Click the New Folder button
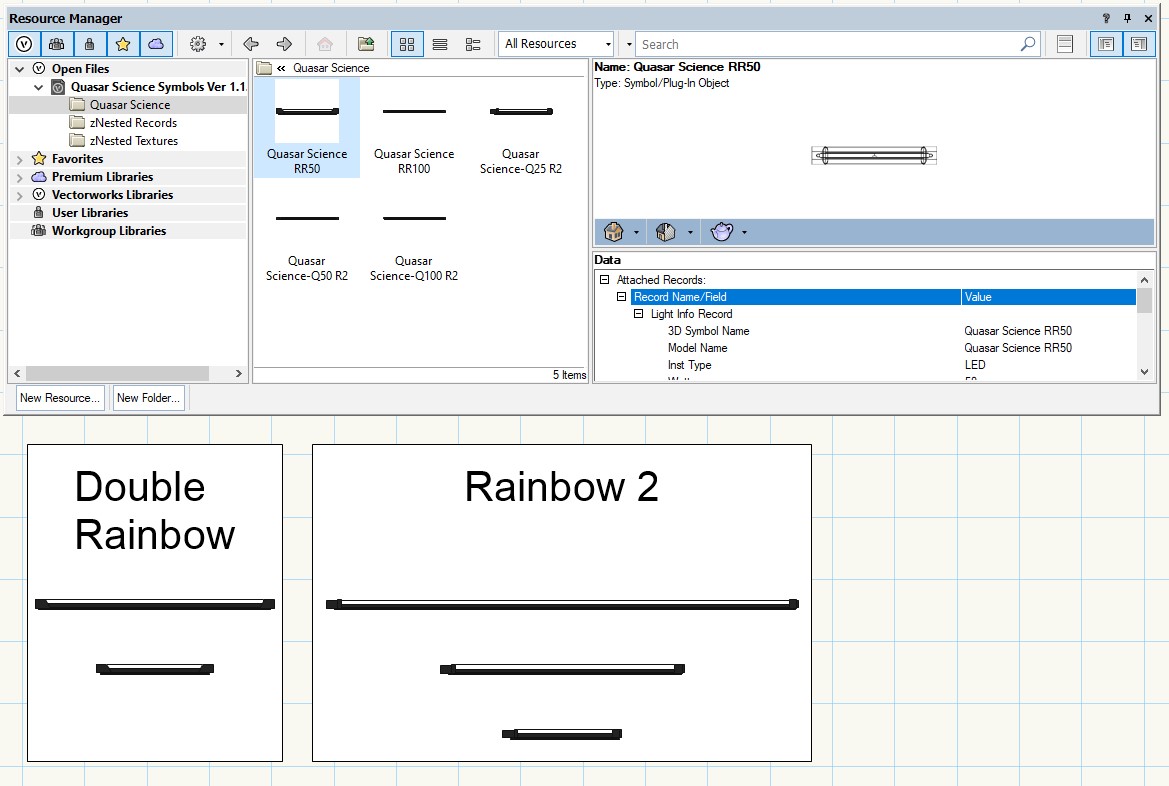The width and height of the screenshot is (1169, 786). 148,398
